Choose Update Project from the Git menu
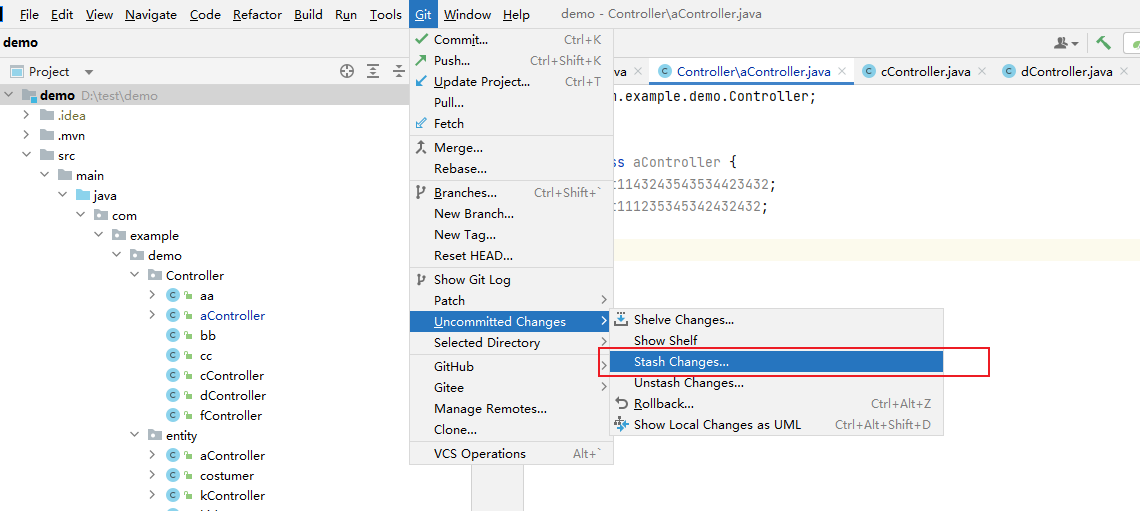The image size is (1140, 511). pyautogui.click(x=481, y=82)
